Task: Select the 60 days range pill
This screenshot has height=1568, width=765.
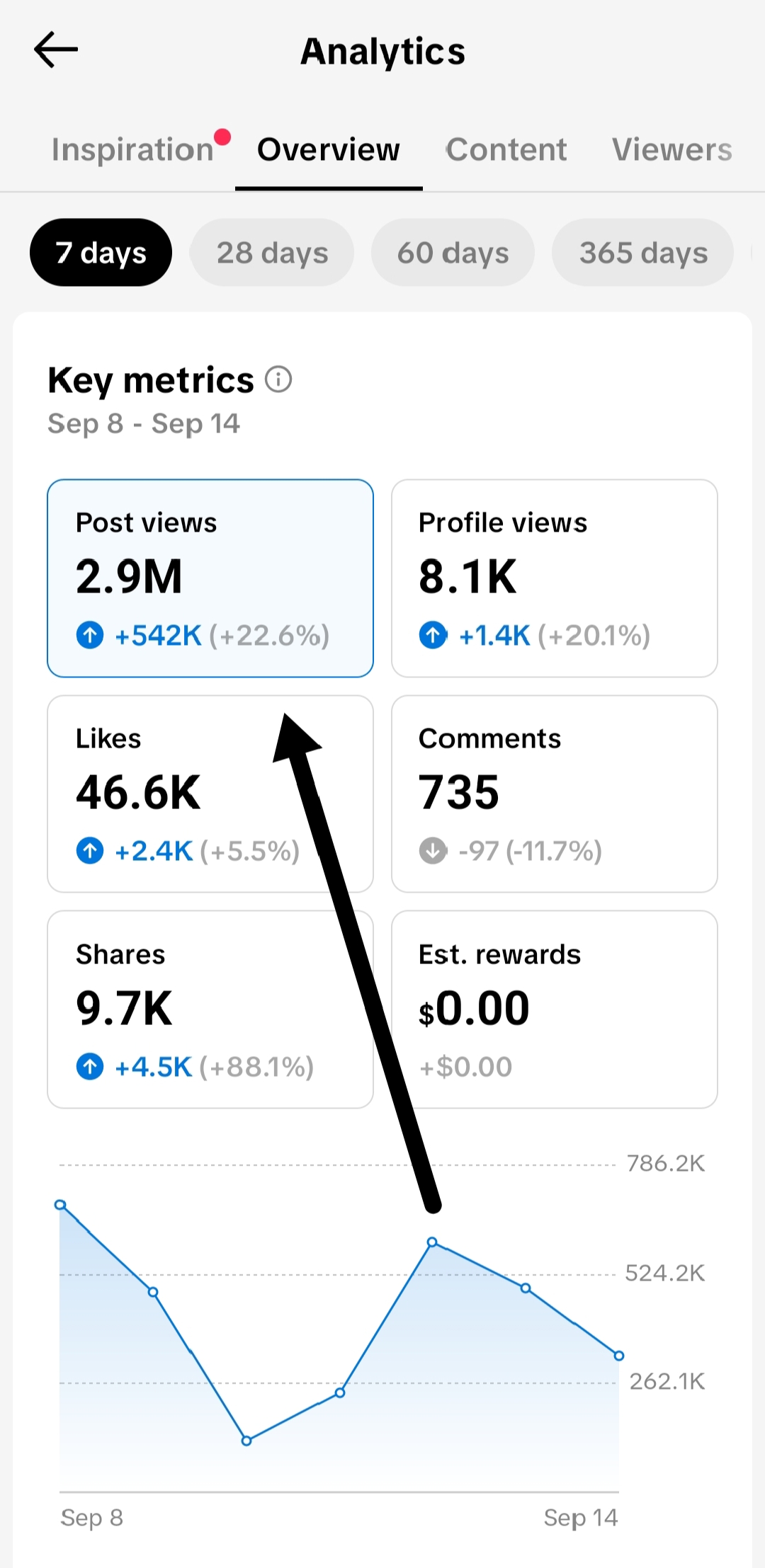Action: [x=453, y=253]
